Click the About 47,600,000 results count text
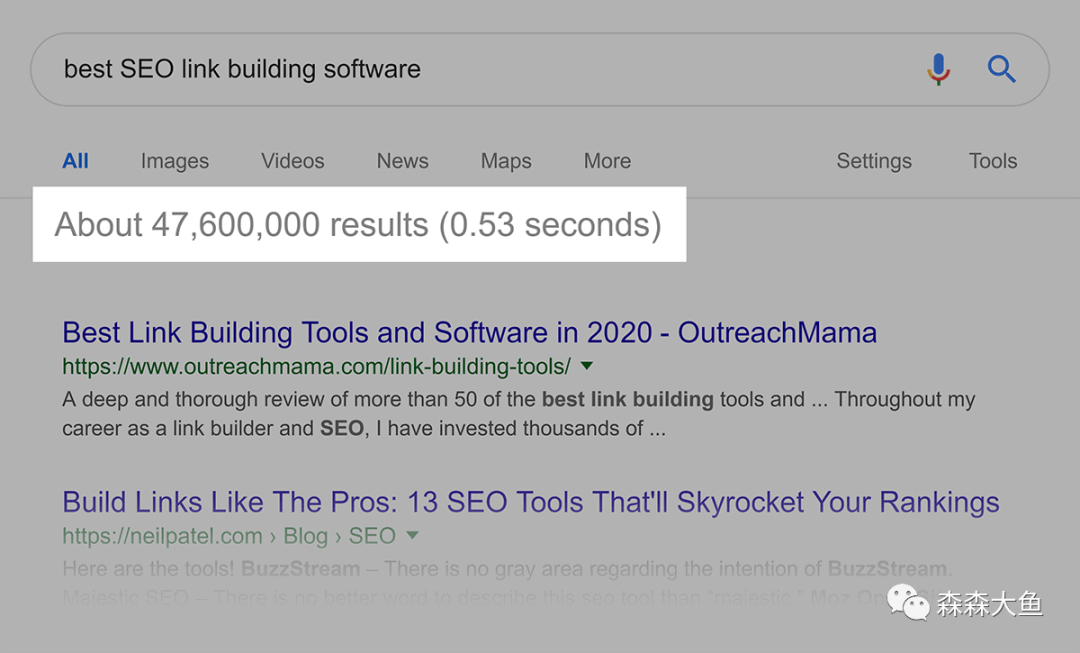Viewport: 1080px width, 653px height. pos(358,225)
